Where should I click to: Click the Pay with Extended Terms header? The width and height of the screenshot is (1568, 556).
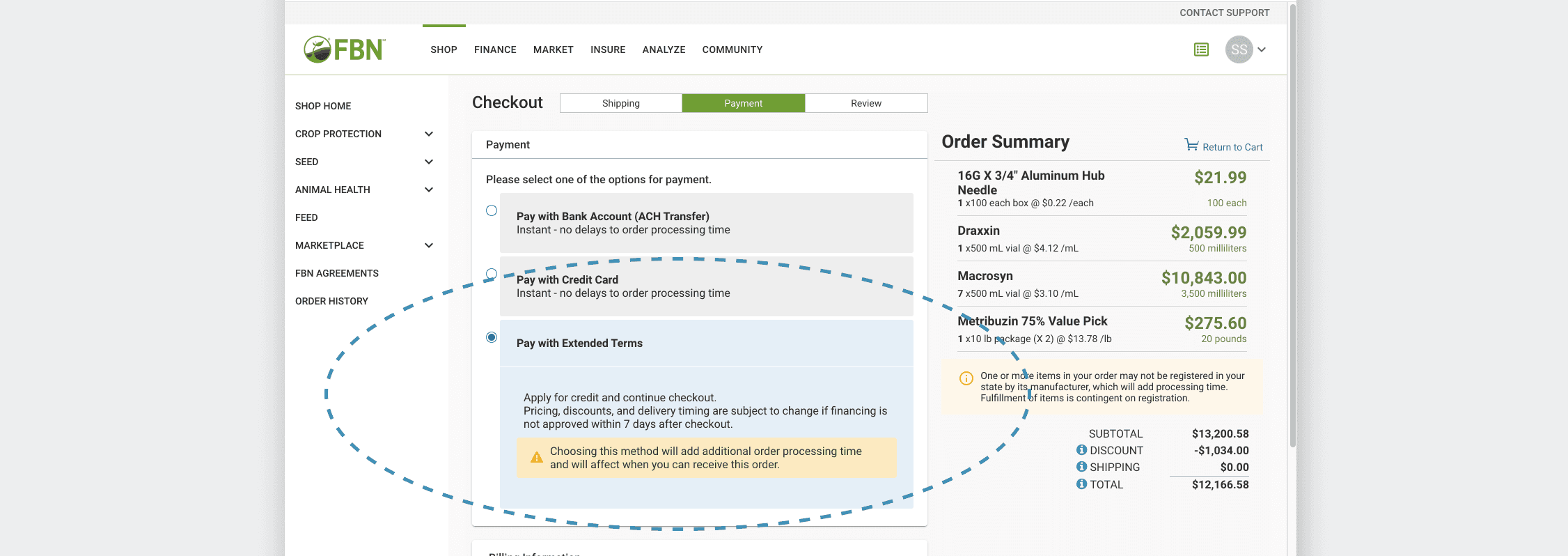click(707, 343)
